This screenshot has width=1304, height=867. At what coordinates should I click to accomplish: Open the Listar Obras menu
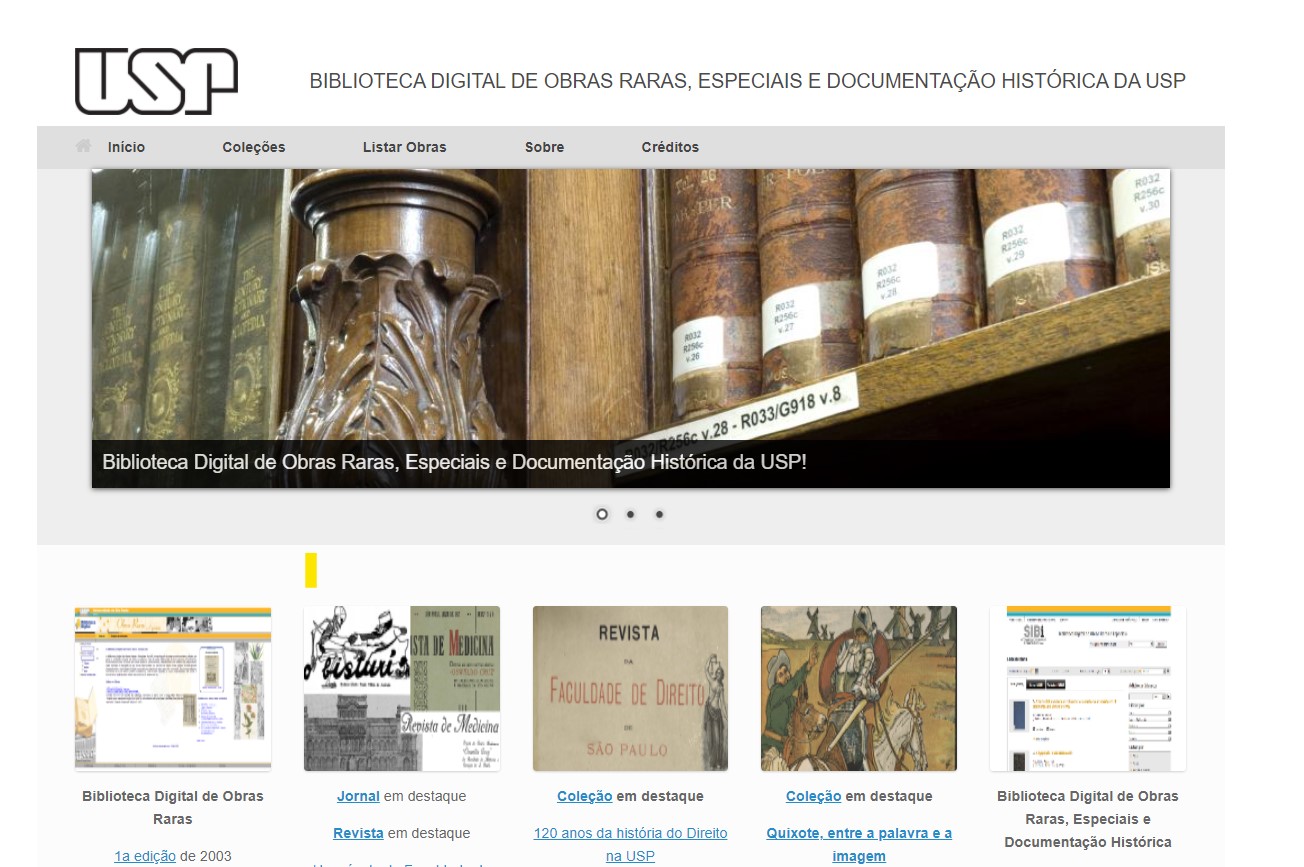pos(405,147)
